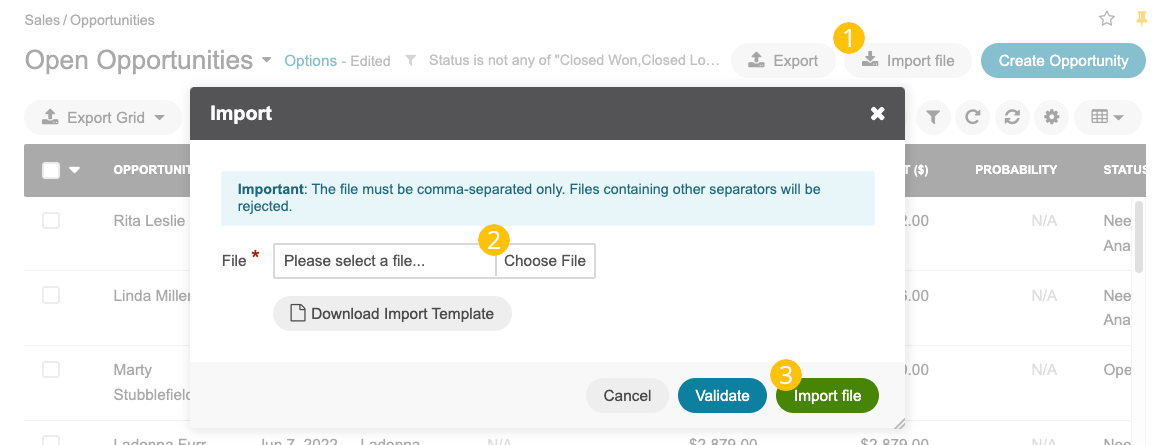Click the filter icon beside Status condition
1171x445 pixels.
pyautogui.click(x=410, y=60)
